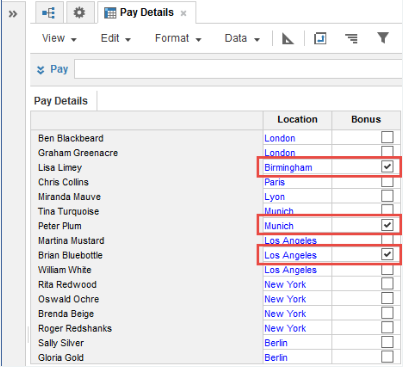Uncheck Bonus for Peter Plum
The height and width of the screenshot is (367, 403).
click(x=387, y=225)
